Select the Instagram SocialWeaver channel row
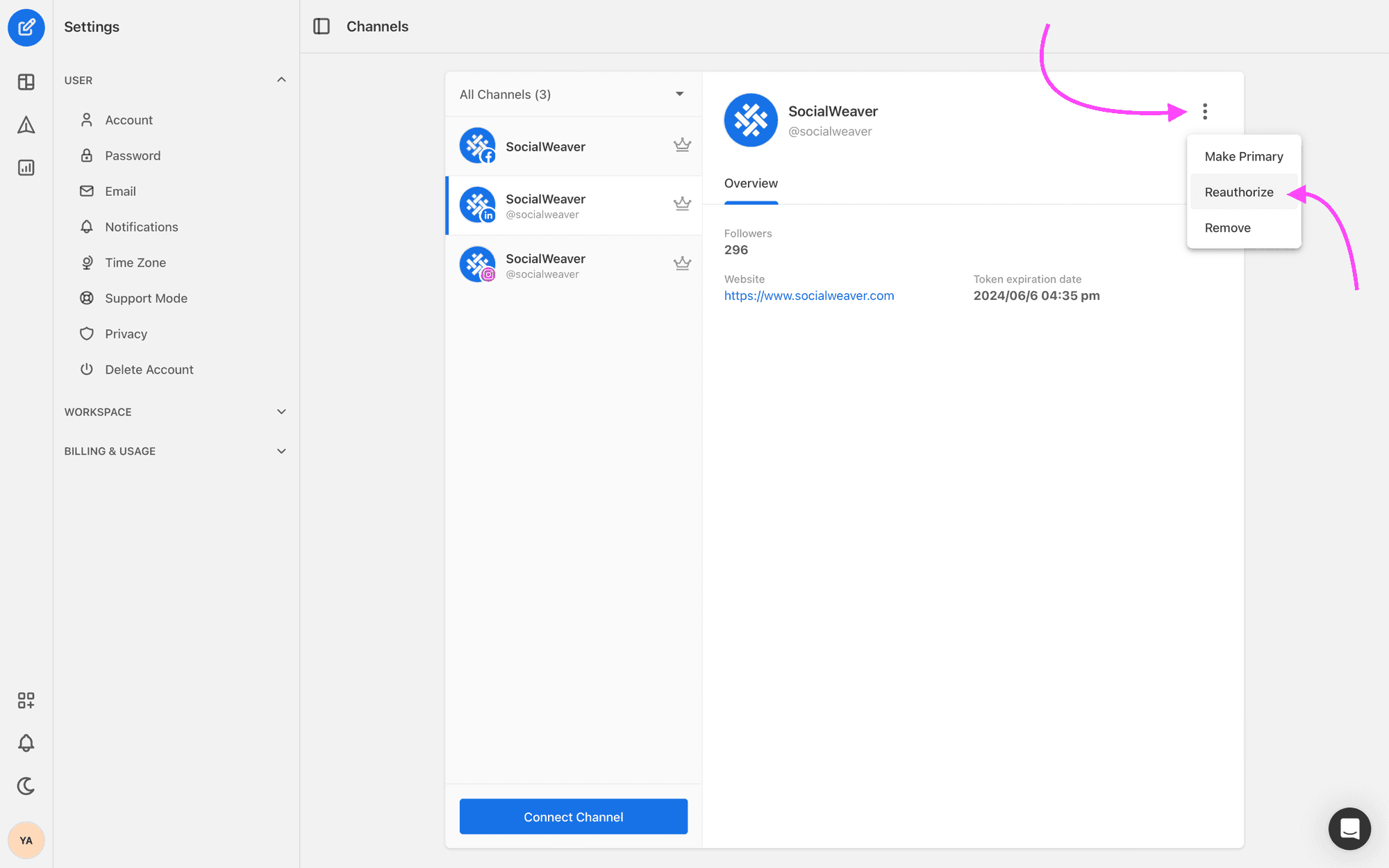Screen dimensions: 1389x868 click(573, 265)
